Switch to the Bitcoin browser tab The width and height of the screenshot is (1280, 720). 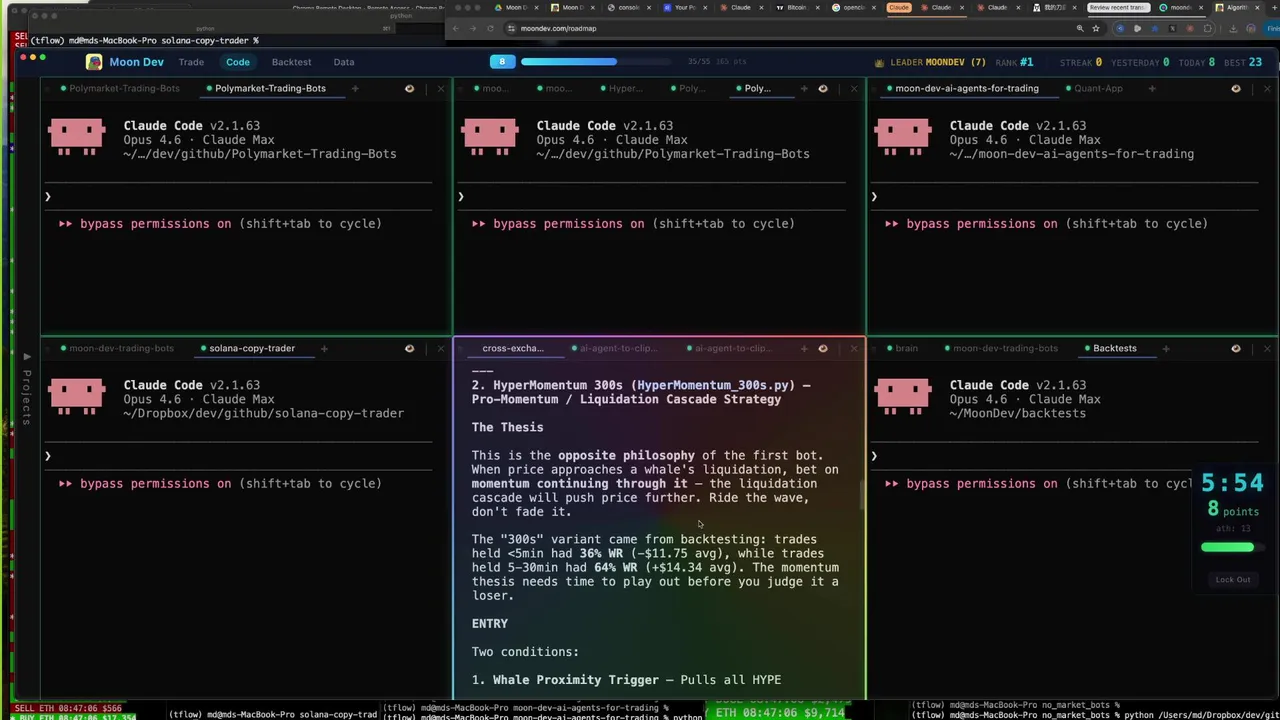[x=795, y=8]
